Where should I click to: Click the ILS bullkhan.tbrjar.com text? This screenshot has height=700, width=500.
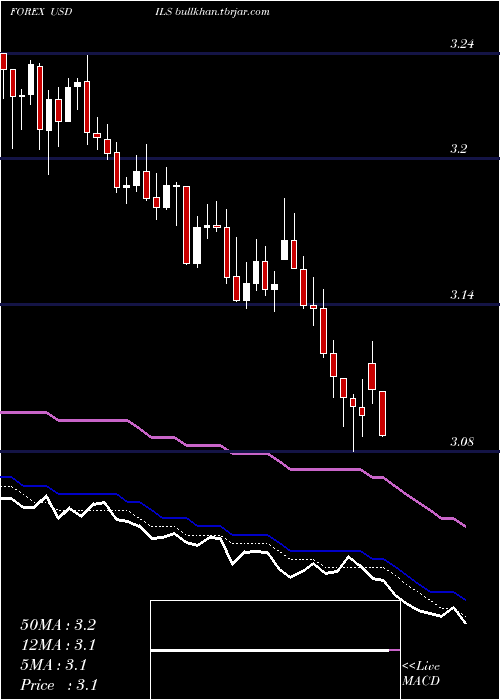click(210, 12)
